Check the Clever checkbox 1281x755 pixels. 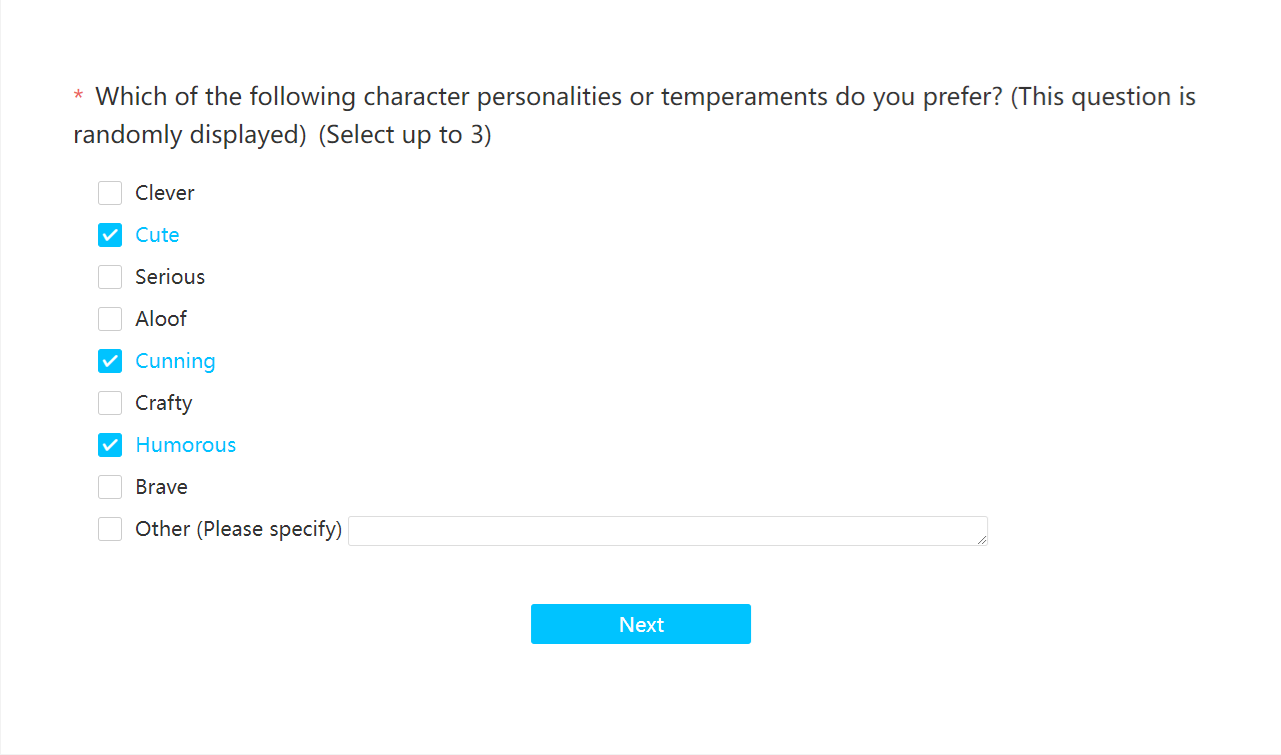tap(110, 193)
